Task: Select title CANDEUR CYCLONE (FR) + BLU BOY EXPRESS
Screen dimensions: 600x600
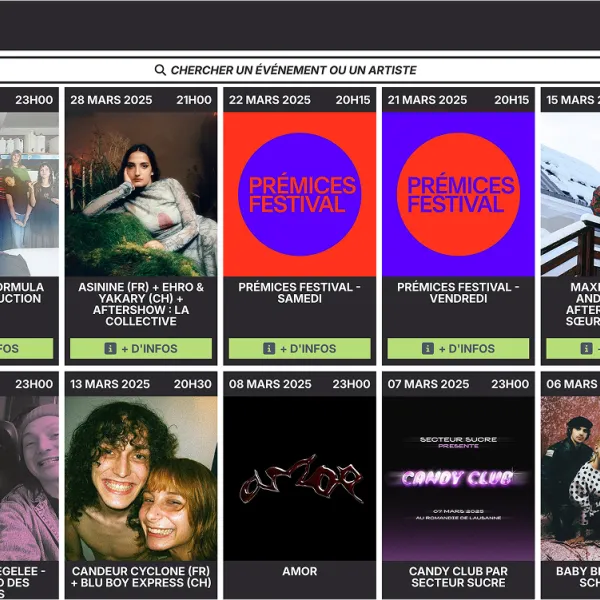Action: click(141, 577)
